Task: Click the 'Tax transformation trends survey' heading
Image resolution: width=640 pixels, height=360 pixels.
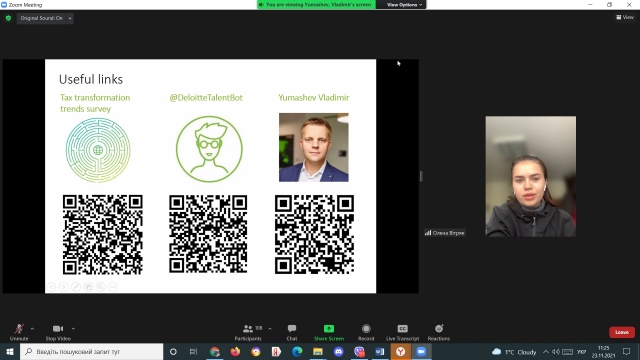Action: pyautogui.click(x=95, y=103)
